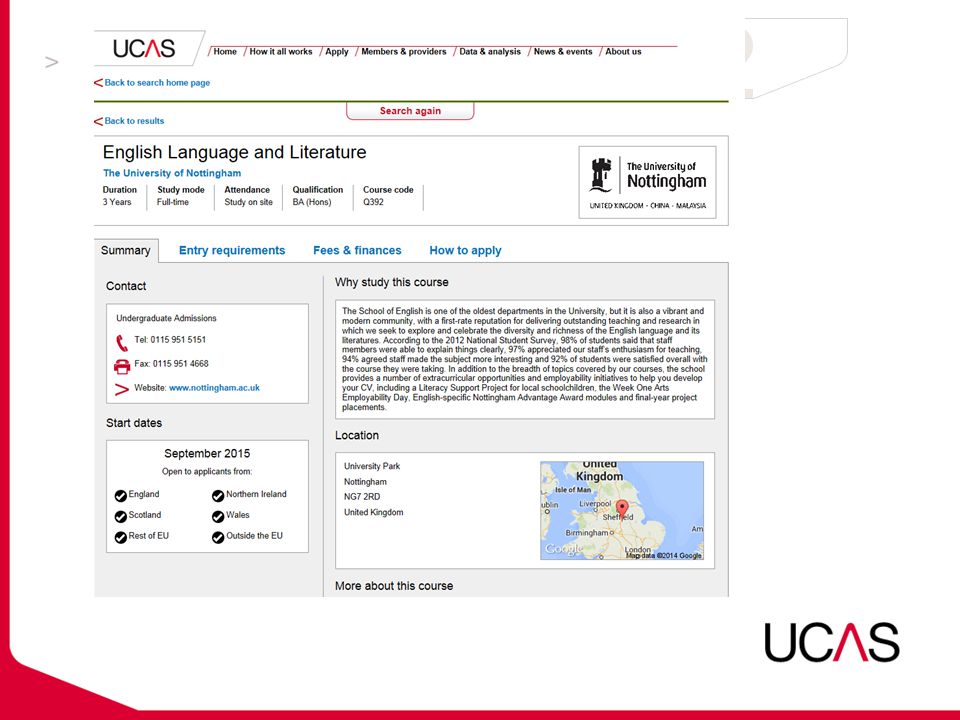Image resolution: width=960 pixels, height=720 pixels.
Task: Click the Scotland checkmark
Action: pos(121,516)
